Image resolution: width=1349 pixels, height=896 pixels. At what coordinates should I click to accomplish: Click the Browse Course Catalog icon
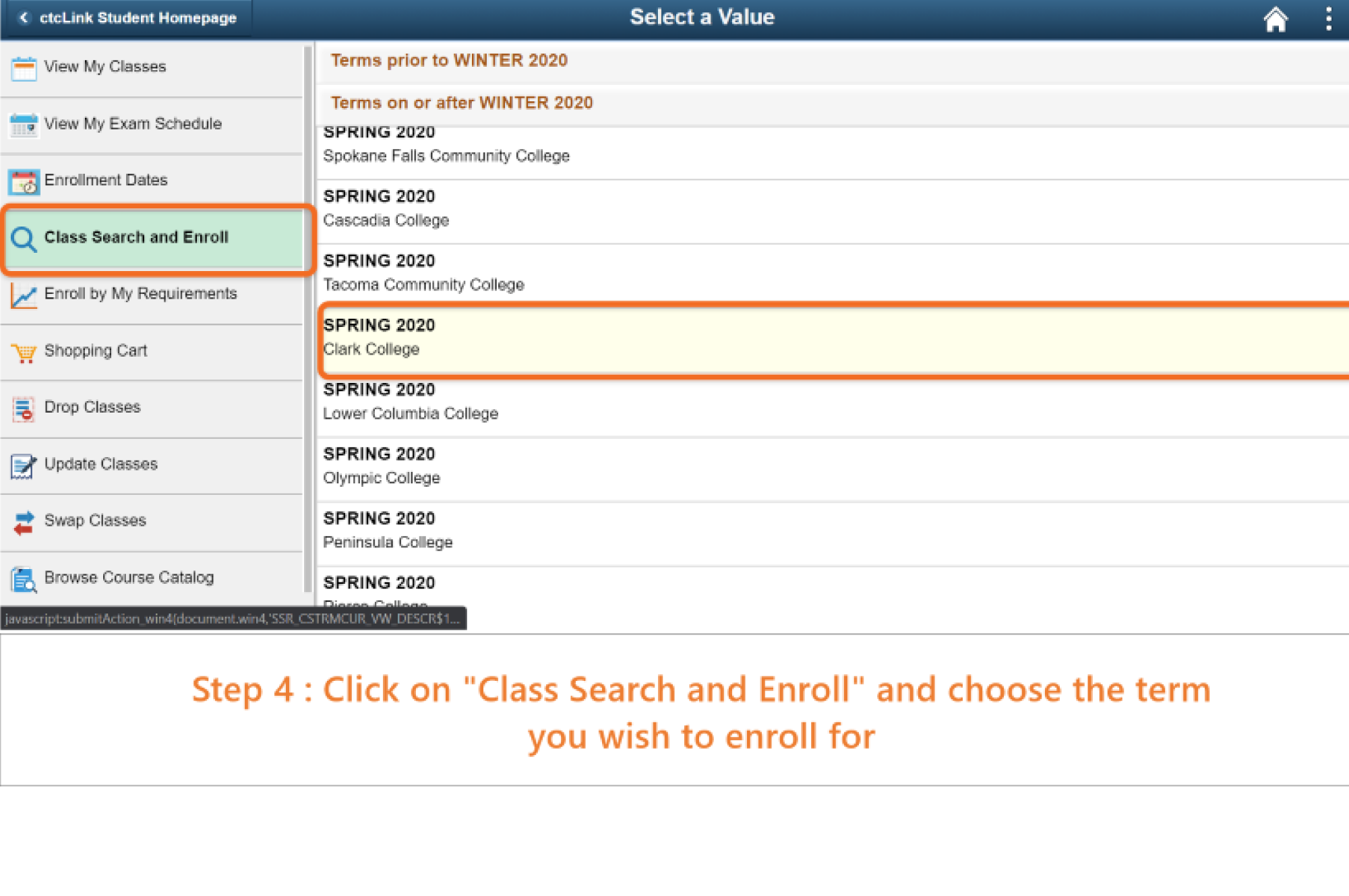24,579
